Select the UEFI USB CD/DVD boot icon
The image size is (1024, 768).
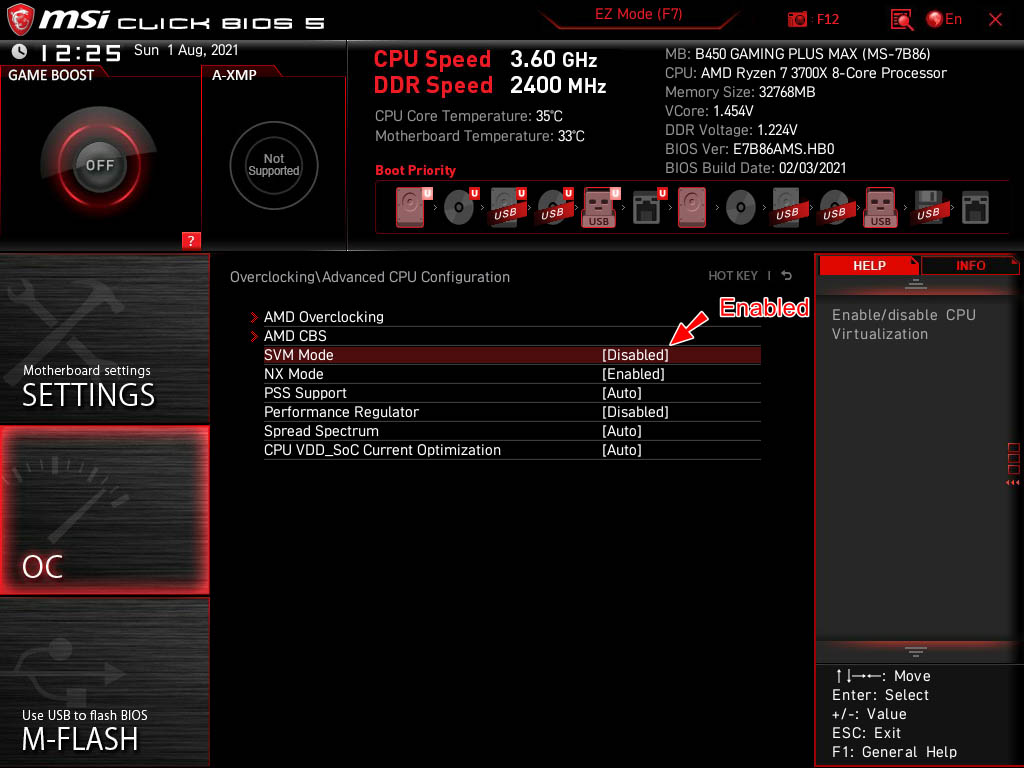point(554,208)
